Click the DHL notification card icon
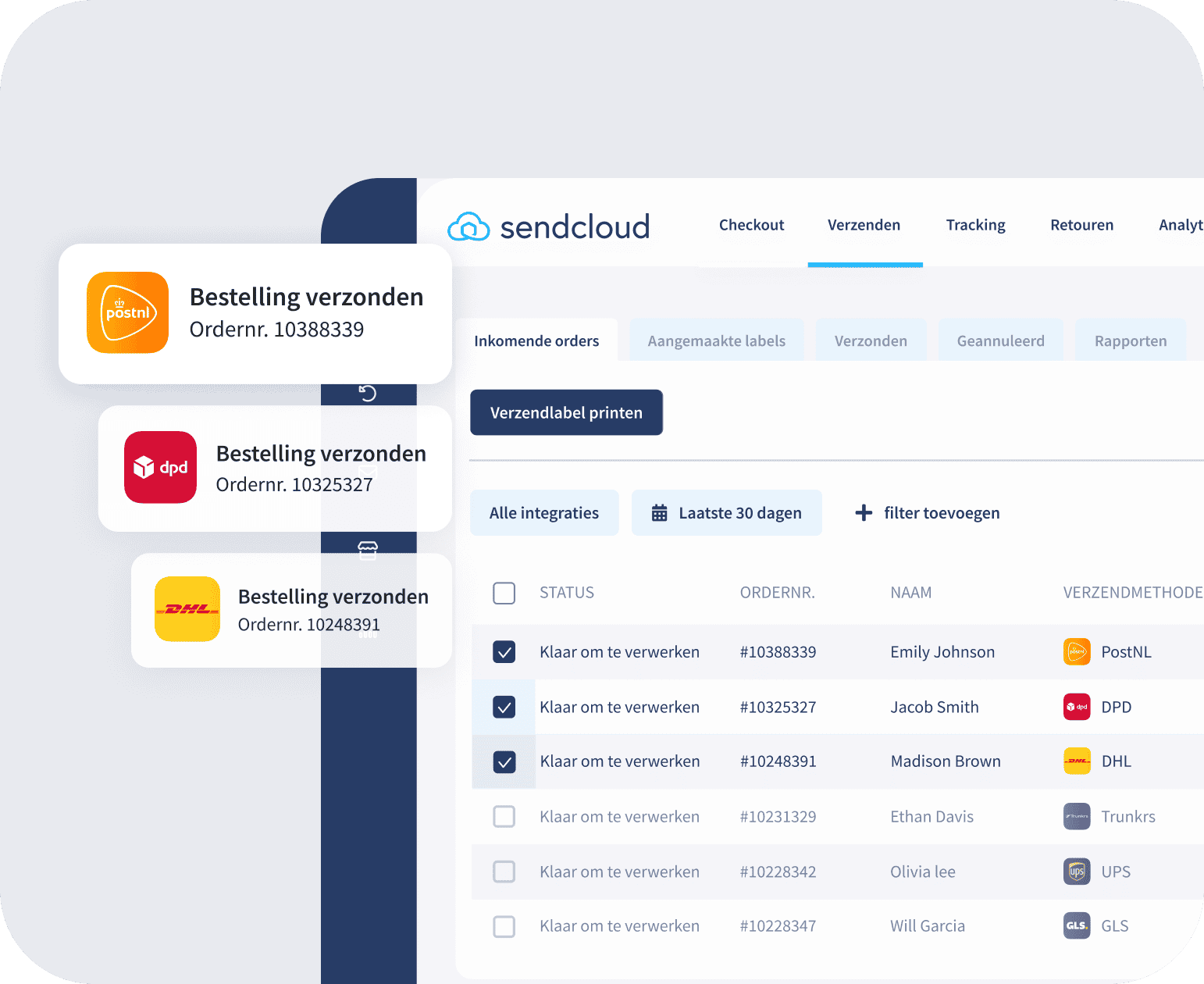Screen dimensions: 1204x984 pos(187,609)
